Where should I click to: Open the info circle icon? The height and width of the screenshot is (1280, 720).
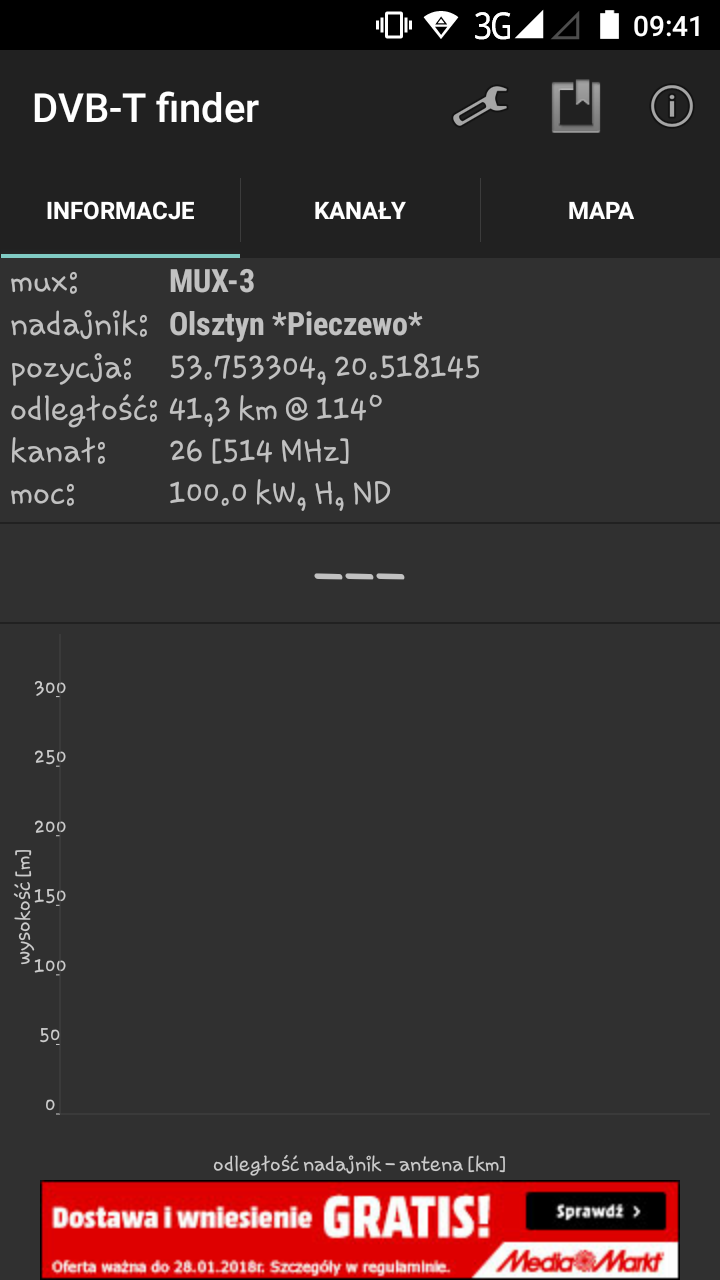672,106
